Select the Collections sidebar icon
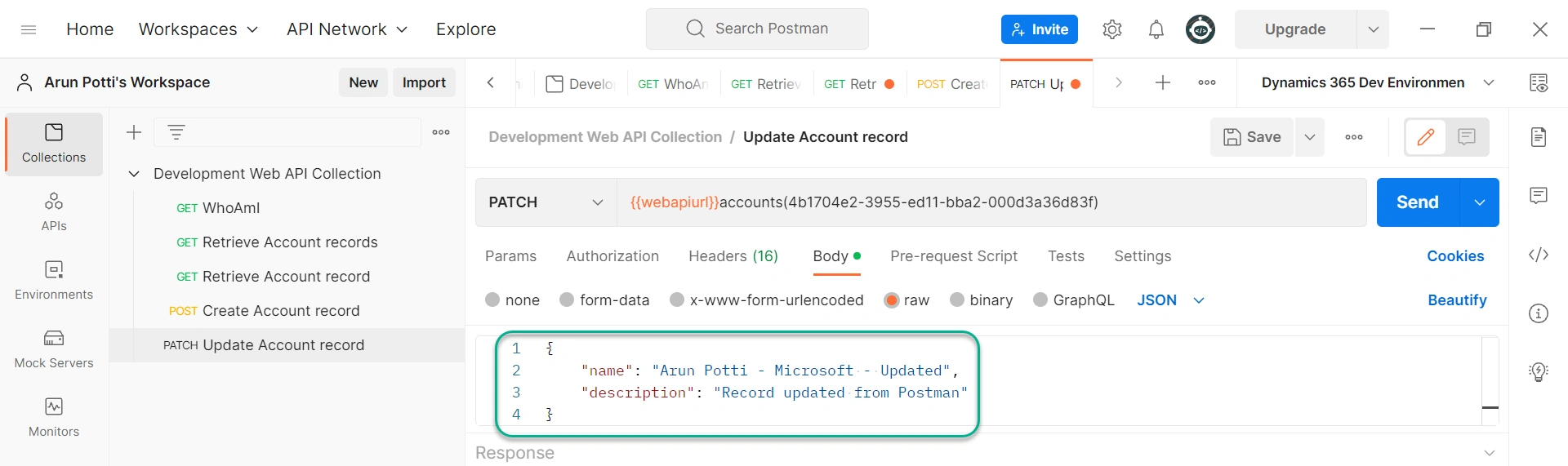The height and width of the screenshot is (466, 1568). pos(54,144)
